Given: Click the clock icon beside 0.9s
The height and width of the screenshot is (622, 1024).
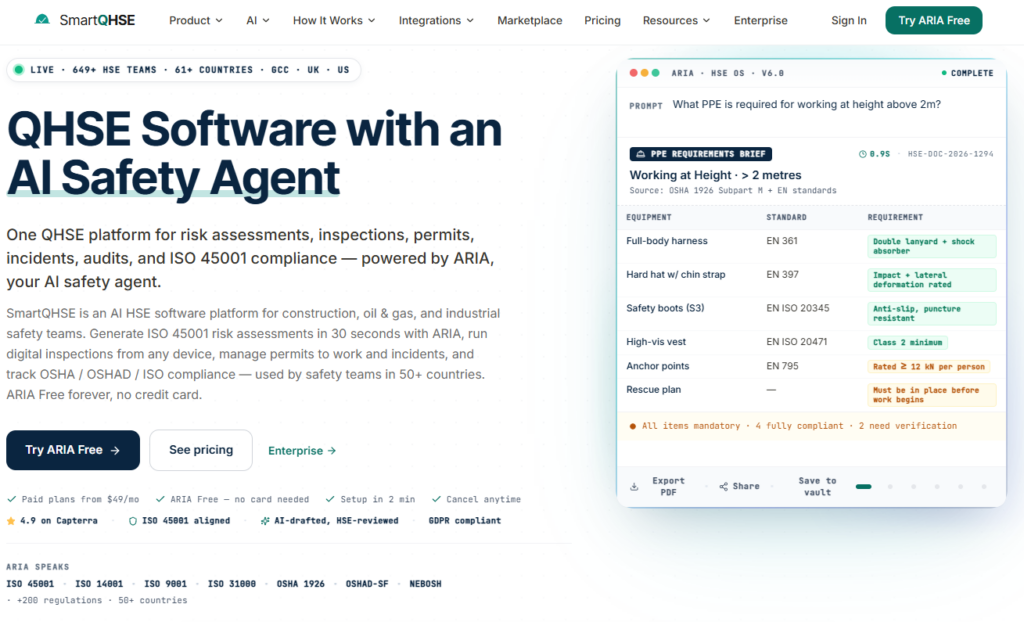Looking at the screenshot, I should [x=863, y=154].
